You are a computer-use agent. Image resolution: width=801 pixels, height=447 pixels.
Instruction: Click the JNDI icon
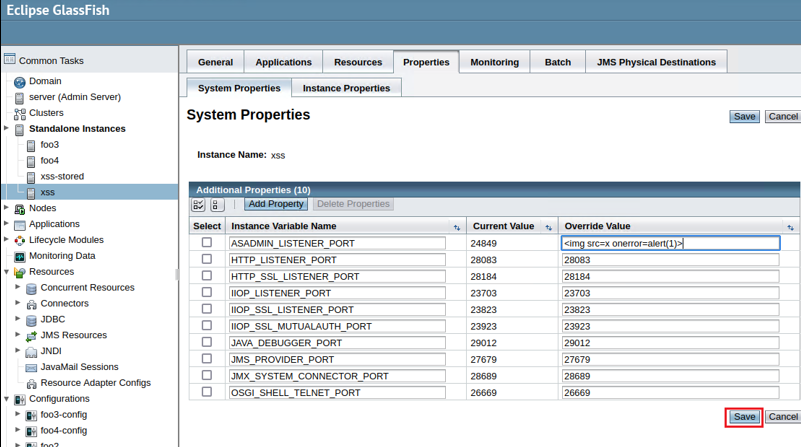(31, 351)
